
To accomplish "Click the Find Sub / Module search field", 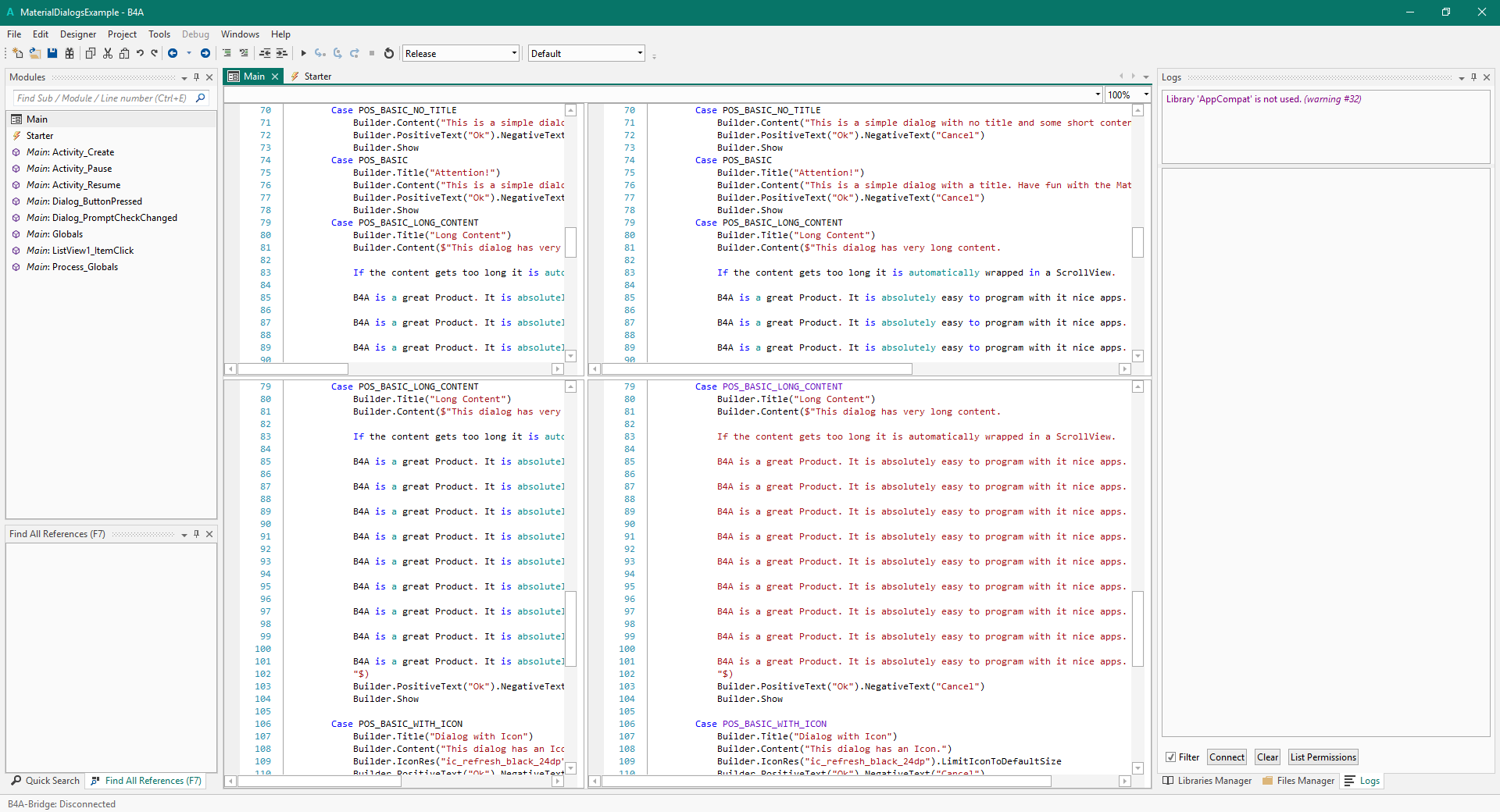I will pyautogui.click(x=102, y=98).
